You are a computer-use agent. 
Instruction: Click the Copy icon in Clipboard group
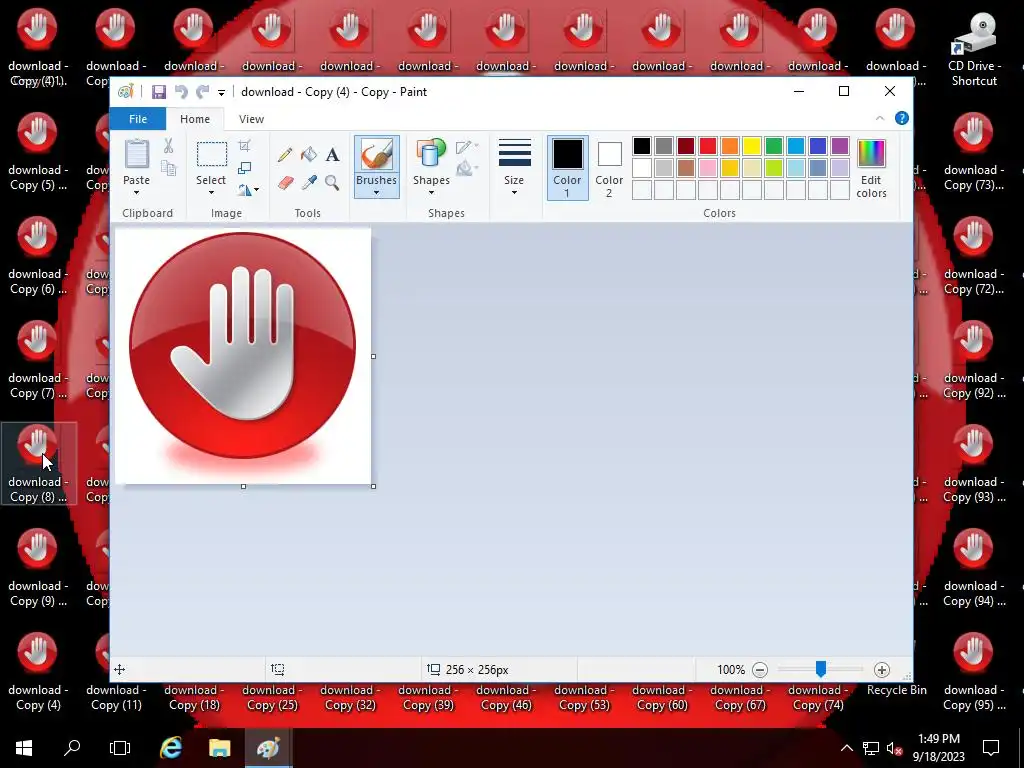click(x=168, y=168)
